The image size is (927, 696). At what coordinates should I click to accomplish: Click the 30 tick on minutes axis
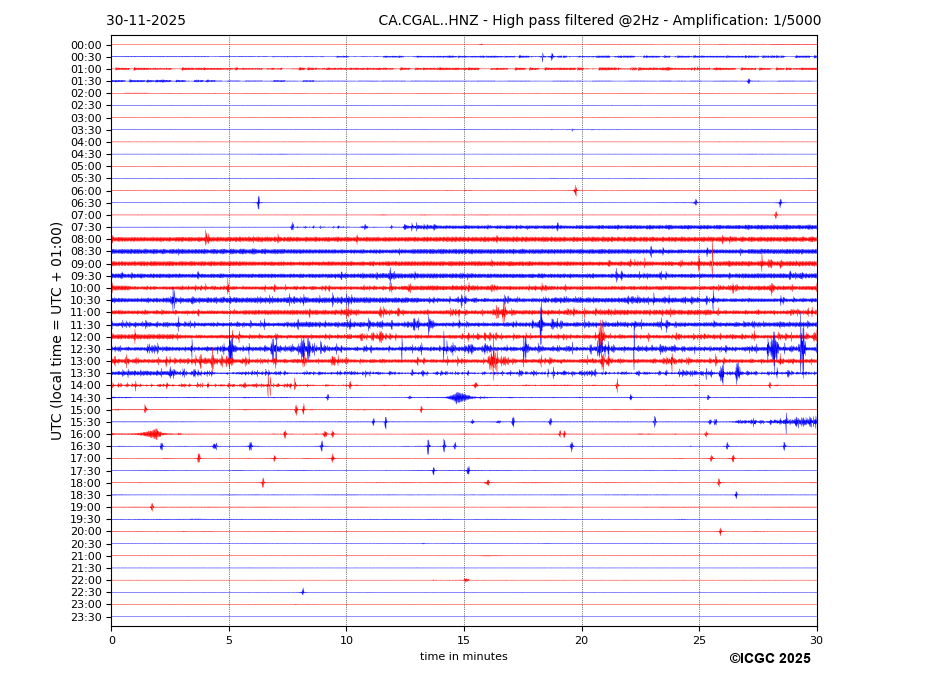coord(817,640)
